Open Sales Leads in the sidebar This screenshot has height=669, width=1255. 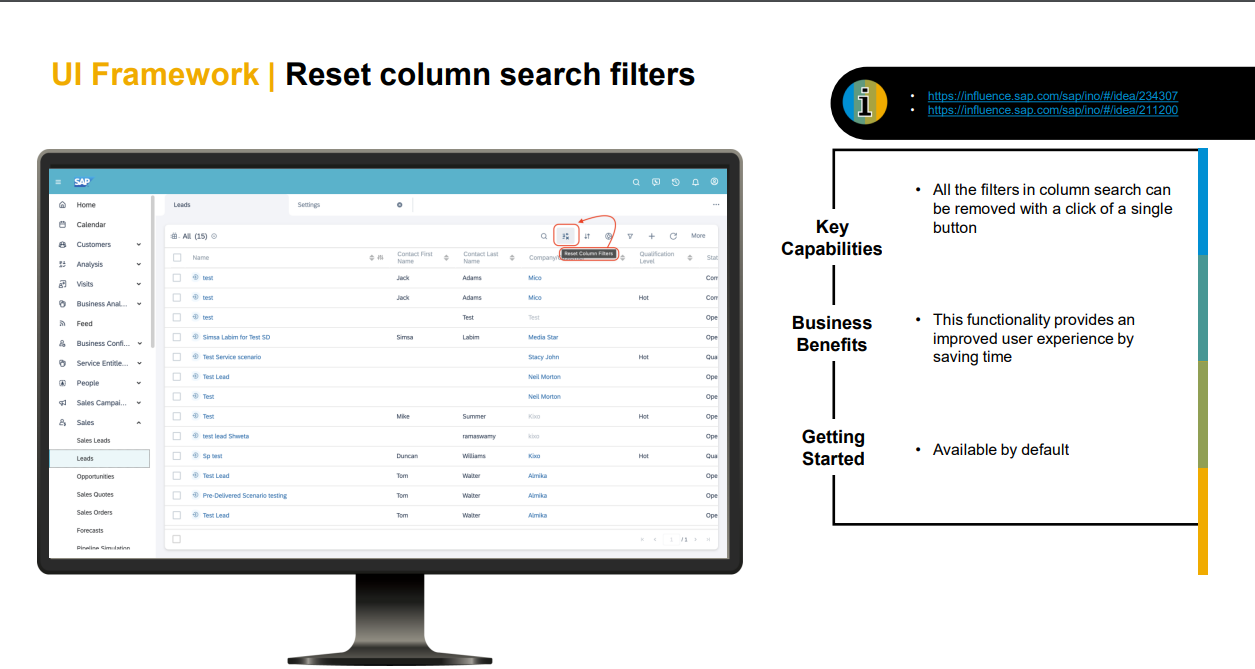94,441
